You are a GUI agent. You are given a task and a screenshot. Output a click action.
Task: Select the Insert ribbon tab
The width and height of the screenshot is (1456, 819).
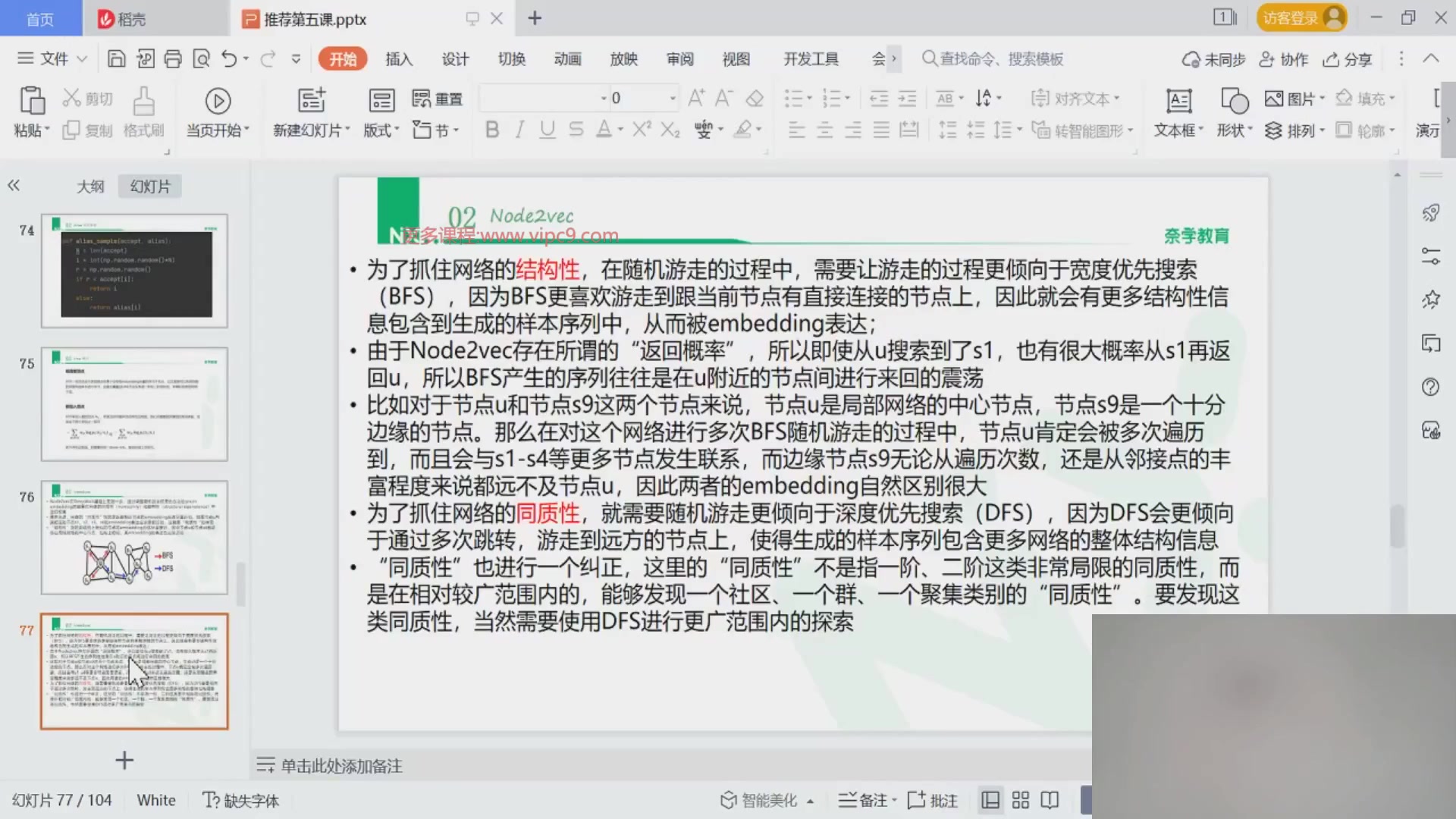pos(398,58)
